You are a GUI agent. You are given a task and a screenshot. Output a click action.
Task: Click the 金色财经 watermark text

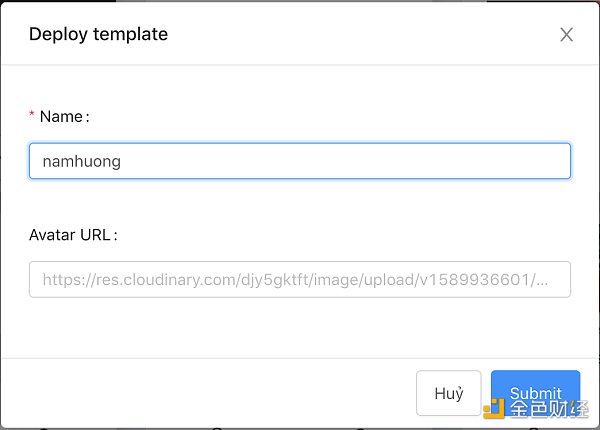(x=547, y=408)
